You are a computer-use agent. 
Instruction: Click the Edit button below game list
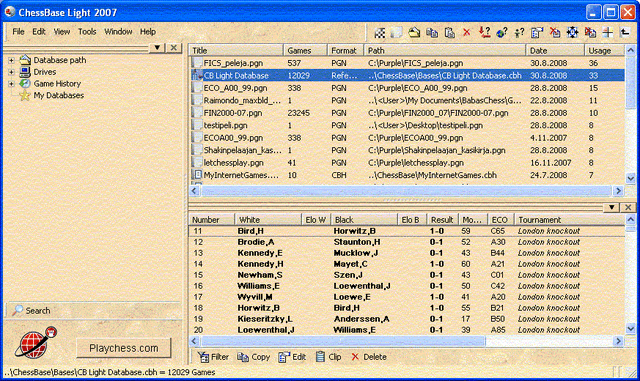(292, 357)
